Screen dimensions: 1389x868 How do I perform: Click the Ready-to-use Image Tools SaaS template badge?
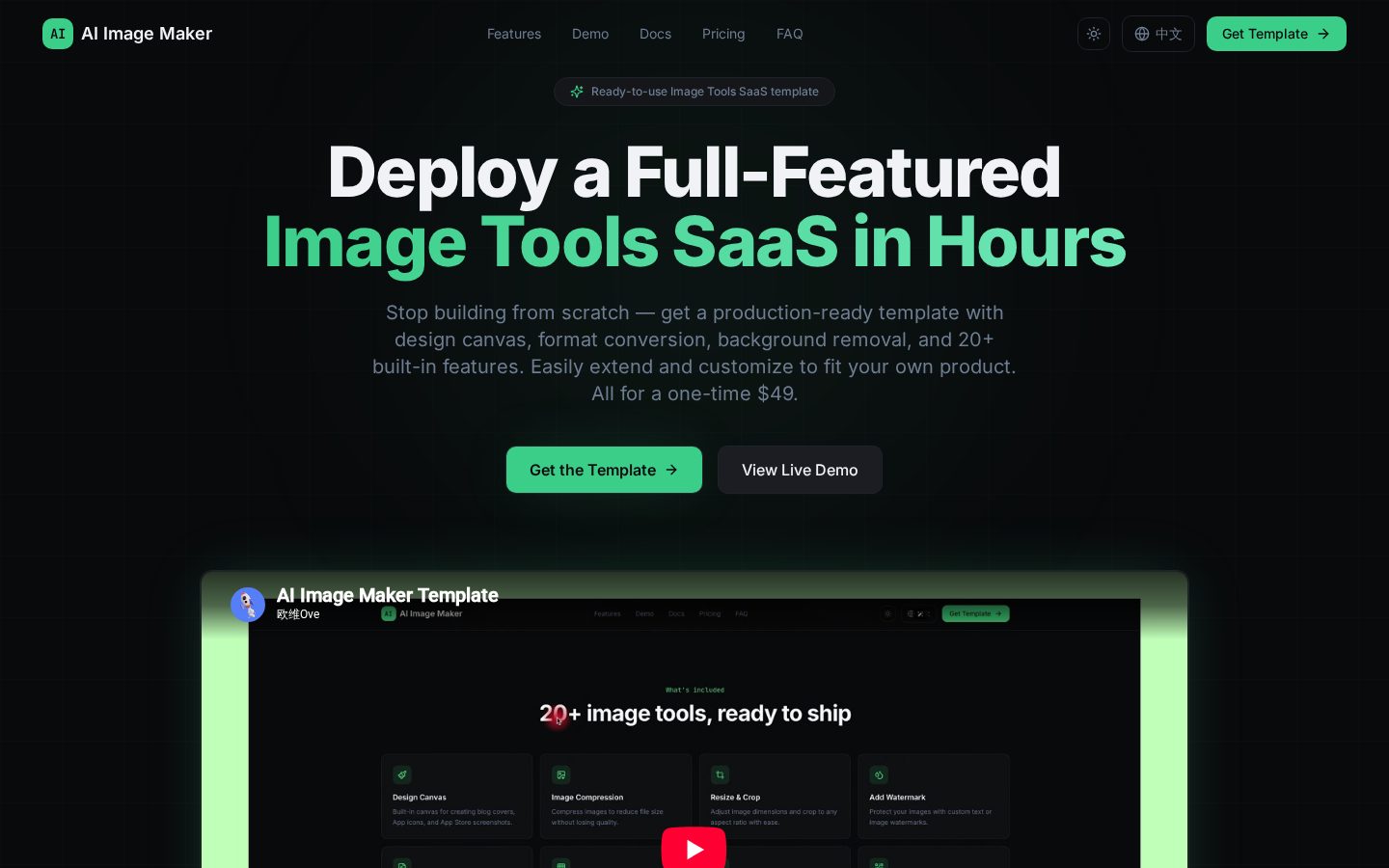point(694,92)
